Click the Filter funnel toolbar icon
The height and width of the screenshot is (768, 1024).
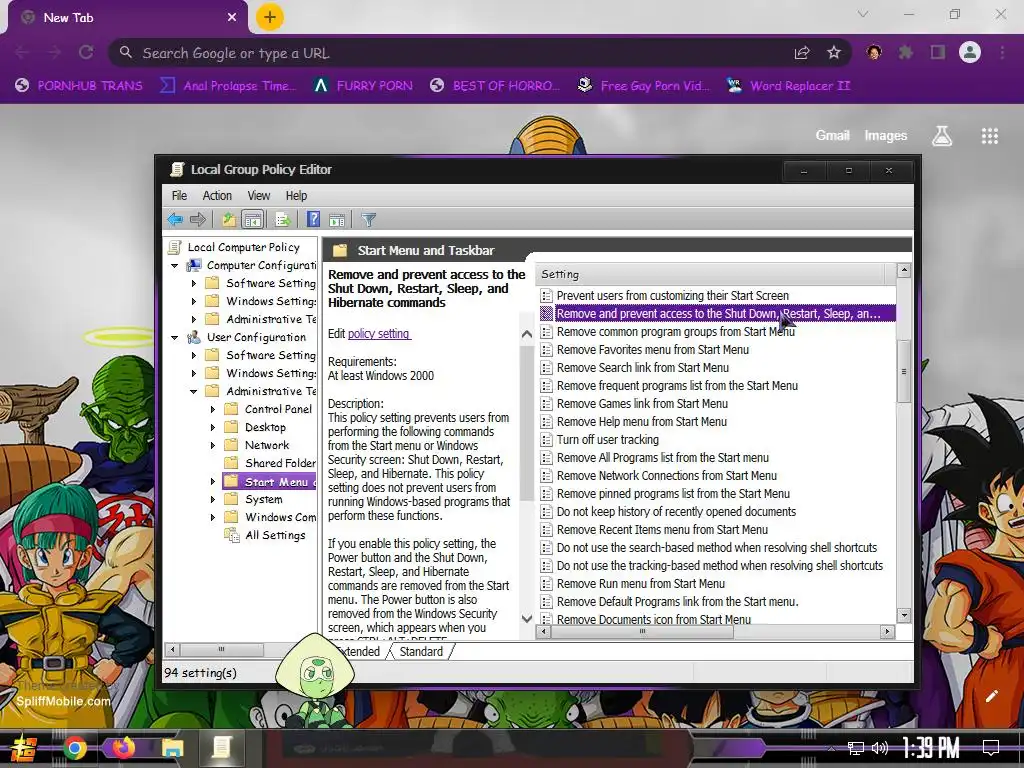368,219
